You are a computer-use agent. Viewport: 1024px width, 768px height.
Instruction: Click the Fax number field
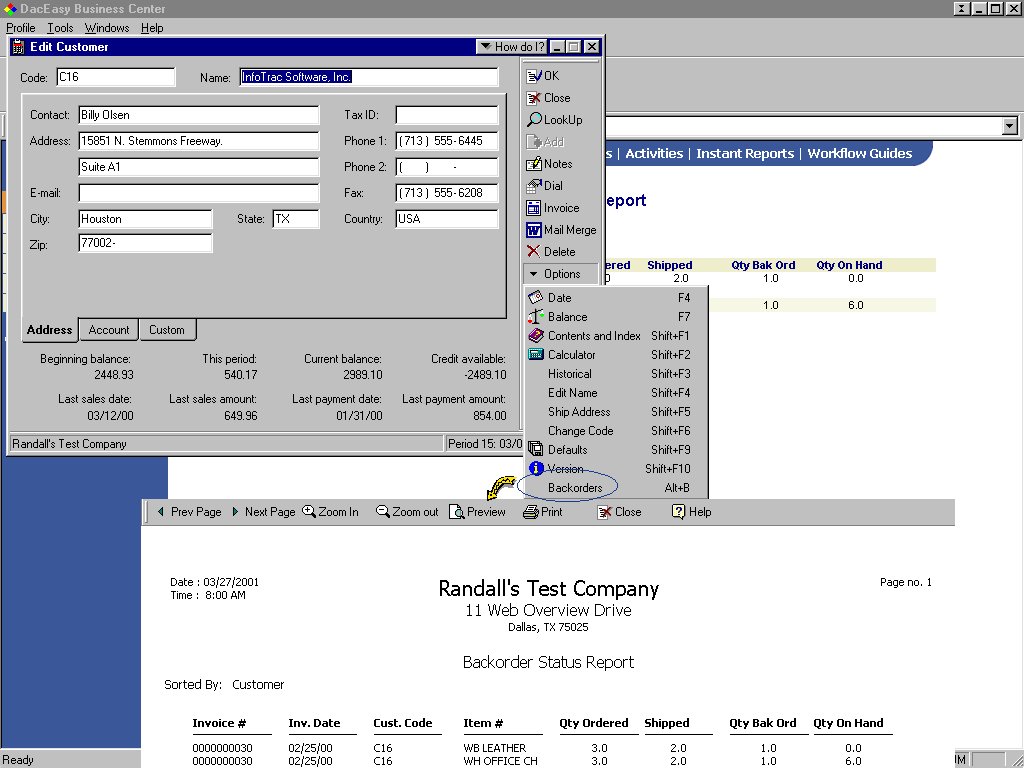(447, 193)
